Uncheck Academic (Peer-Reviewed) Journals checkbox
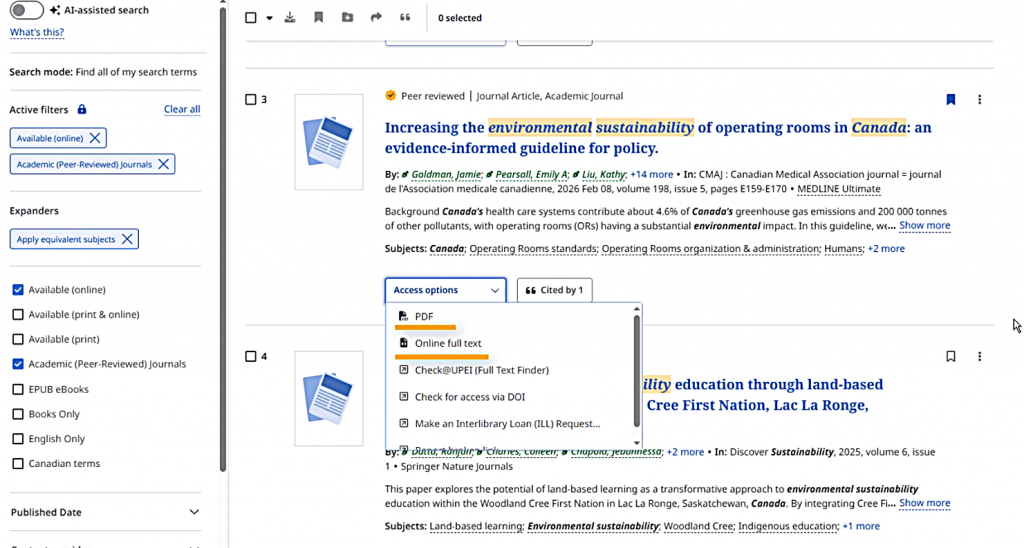The image size is (1024, 548). (x=18, y=364)
